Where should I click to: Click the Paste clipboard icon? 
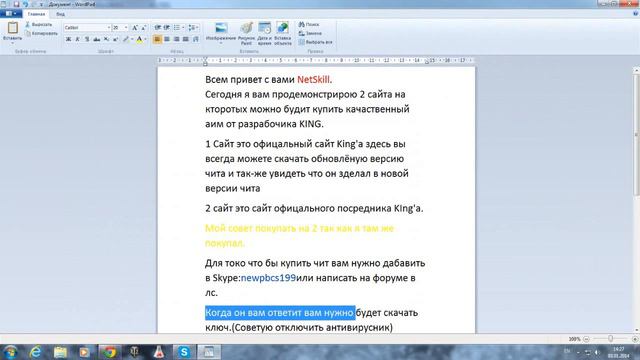coord(13,28)
